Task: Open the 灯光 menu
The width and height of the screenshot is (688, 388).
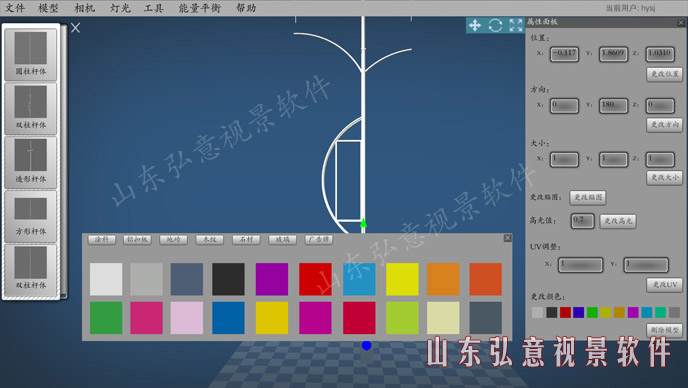Action: pos(120,8)
